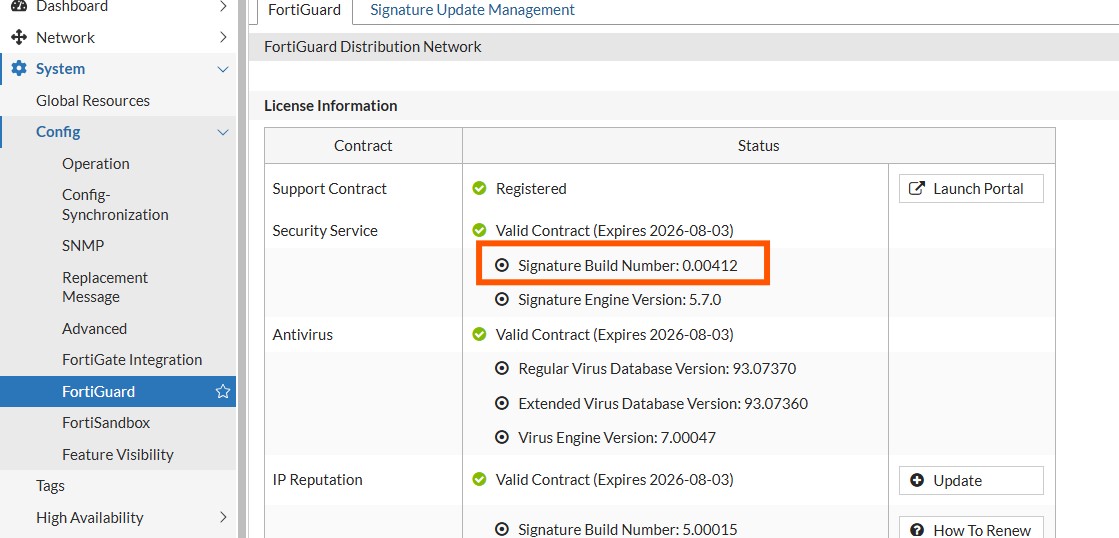Click the Network arrows icon

pos(19,37)
